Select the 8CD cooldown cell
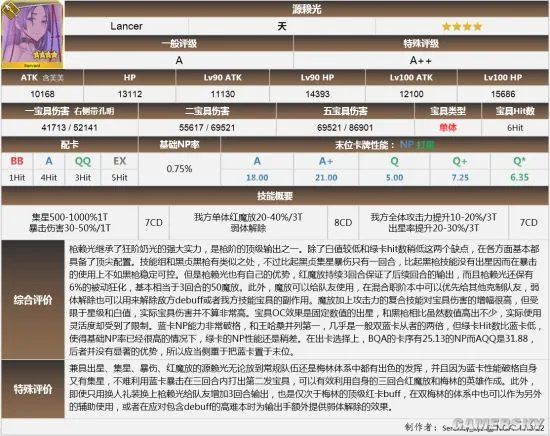Image resolution: width=550 pixels, height=436 pixels. pos(343,222)
